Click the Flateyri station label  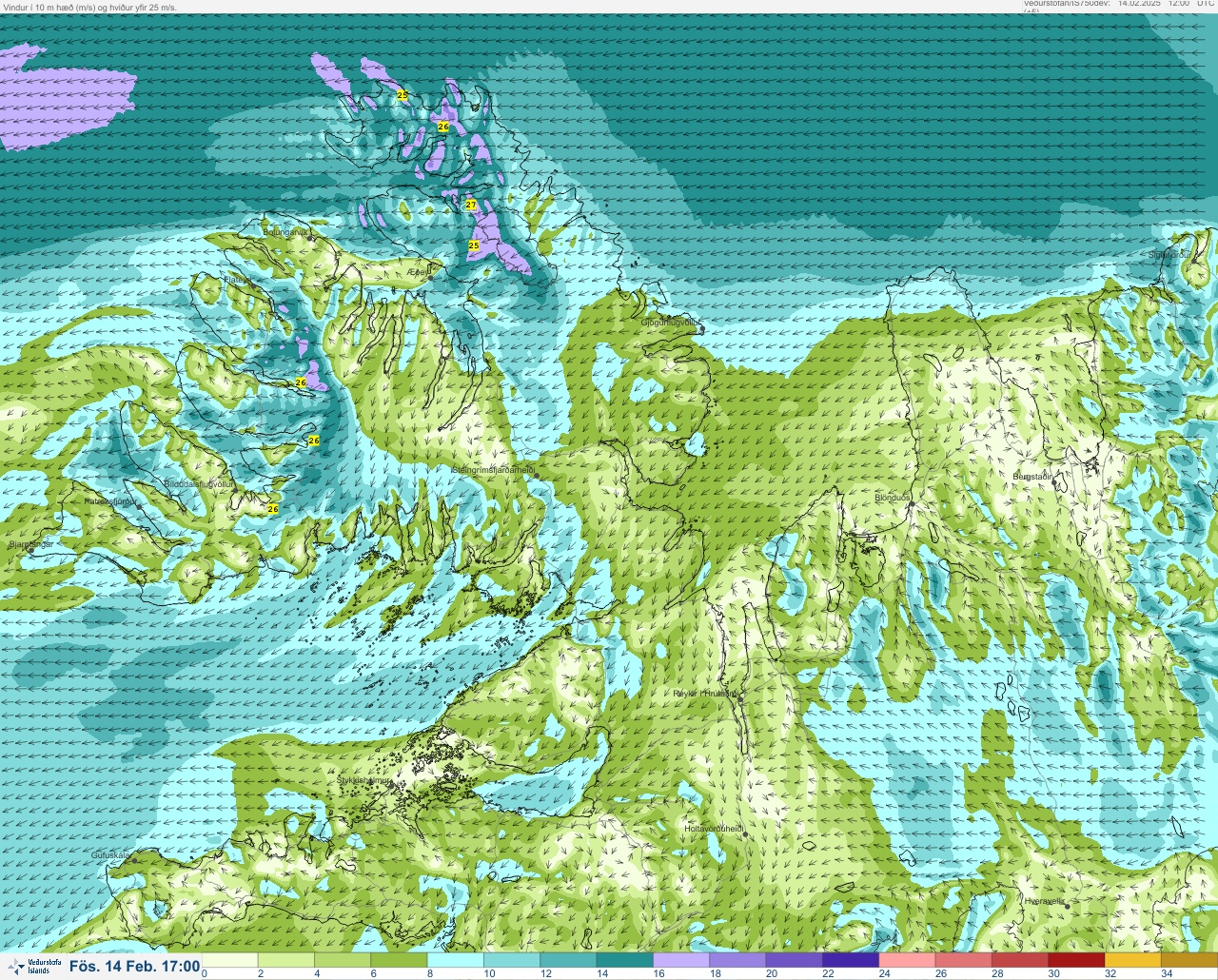coord(236,280)
